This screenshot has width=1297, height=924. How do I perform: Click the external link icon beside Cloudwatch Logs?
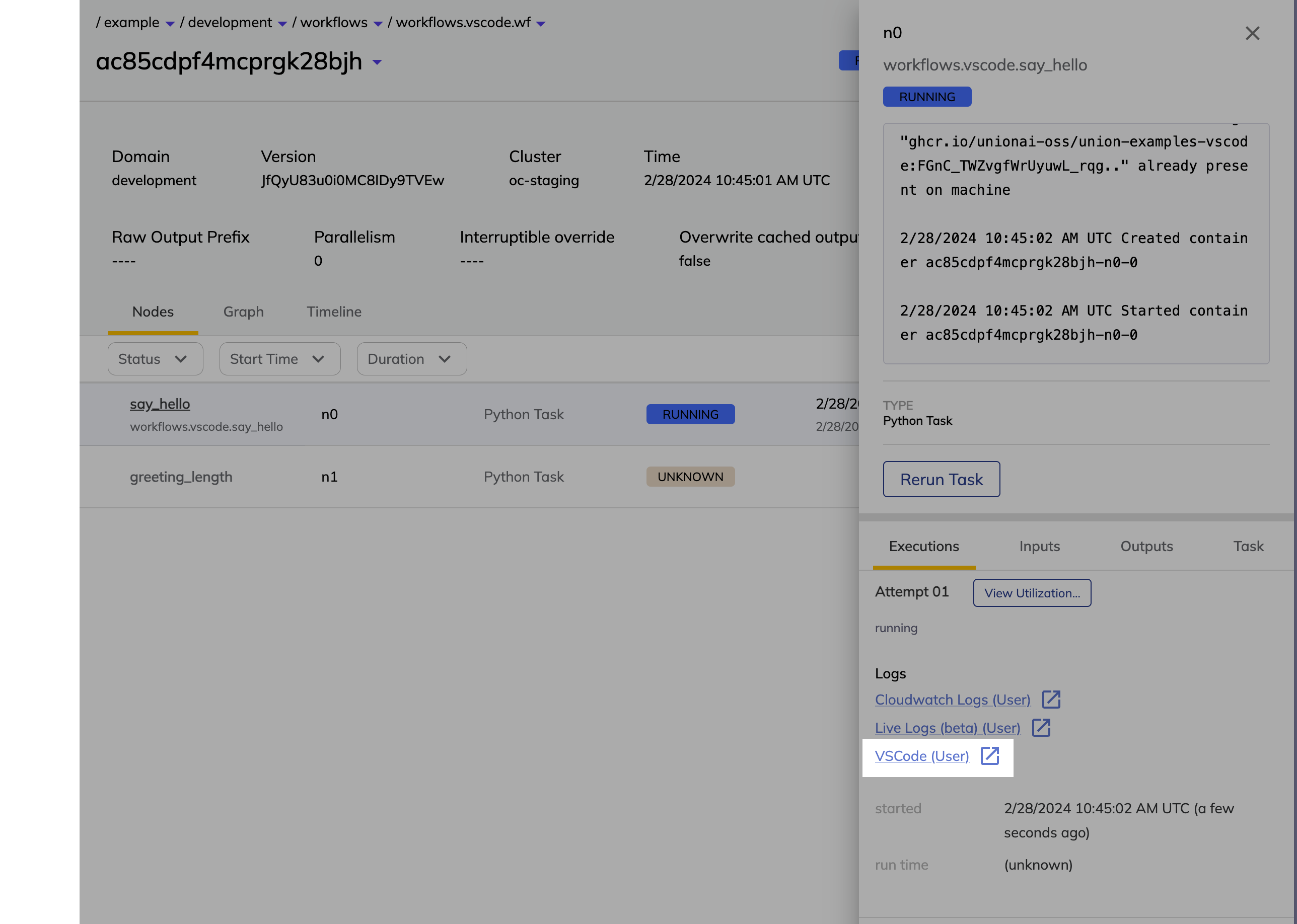click(1051, 699)
